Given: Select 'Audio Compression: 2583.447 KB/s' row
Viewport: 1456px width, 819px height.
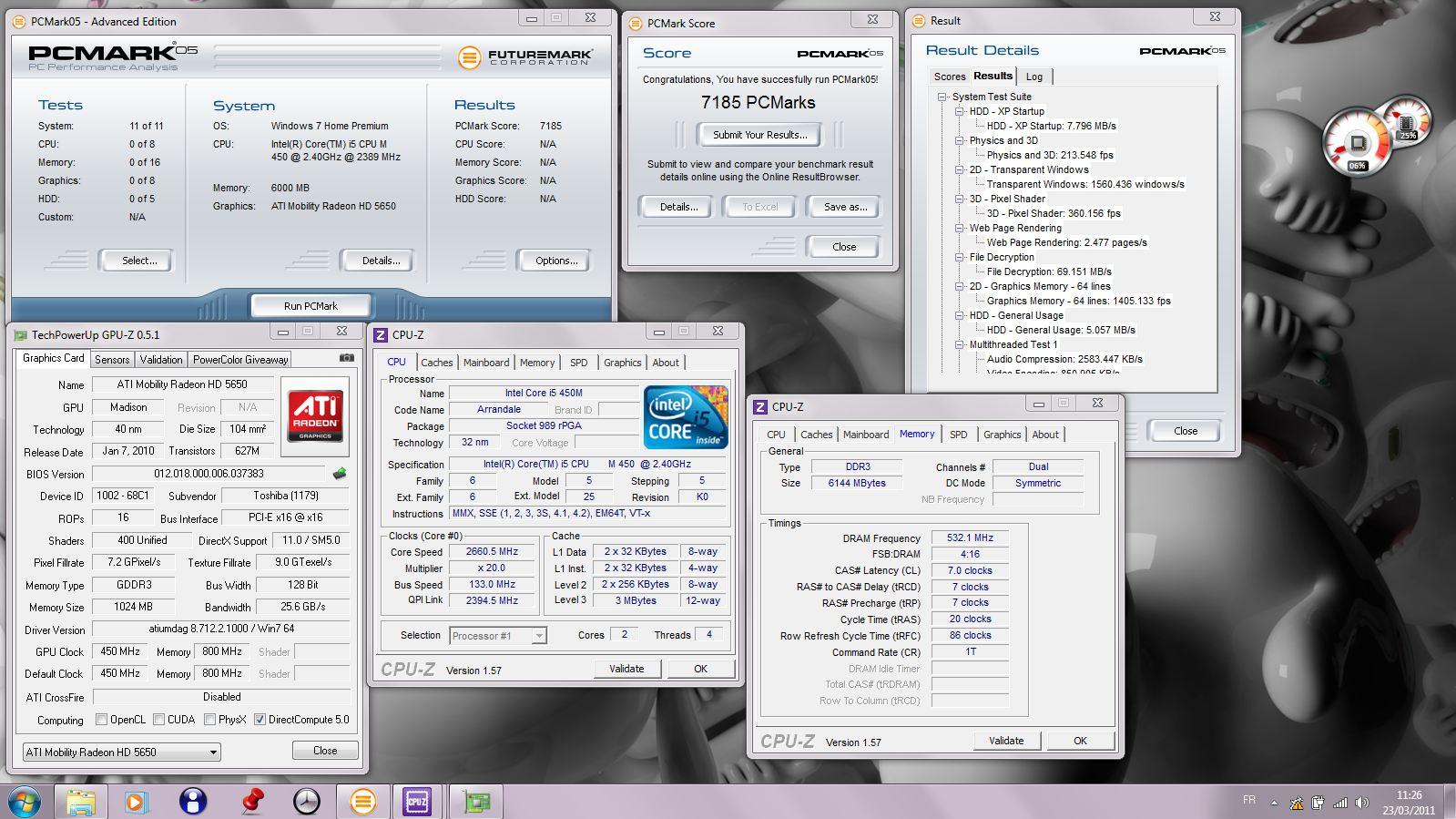Looking at the screenshot, I should tap(1064, 359).
